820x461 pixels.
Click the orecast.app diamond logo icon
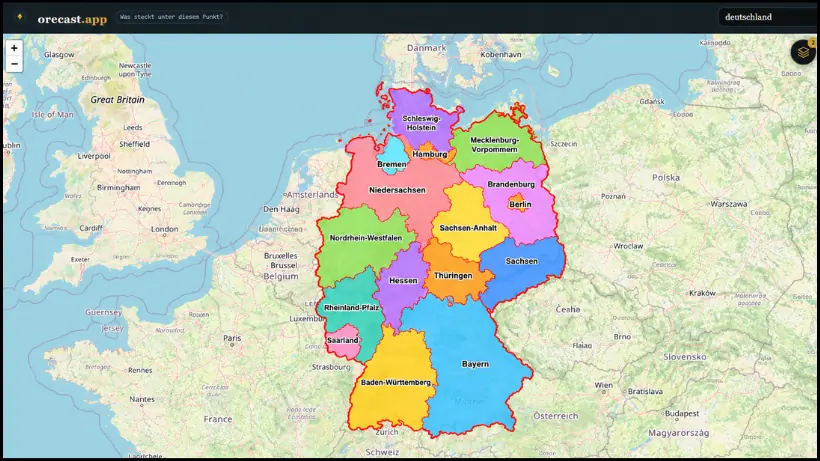pos(20,17)
